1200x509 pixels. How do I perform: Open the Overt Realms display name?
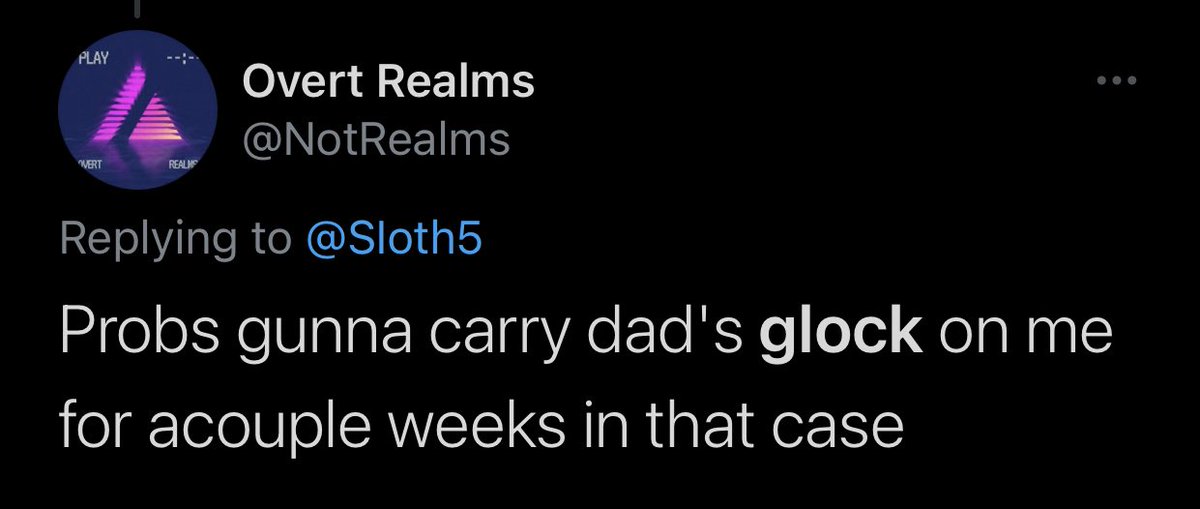click(389, 83)
